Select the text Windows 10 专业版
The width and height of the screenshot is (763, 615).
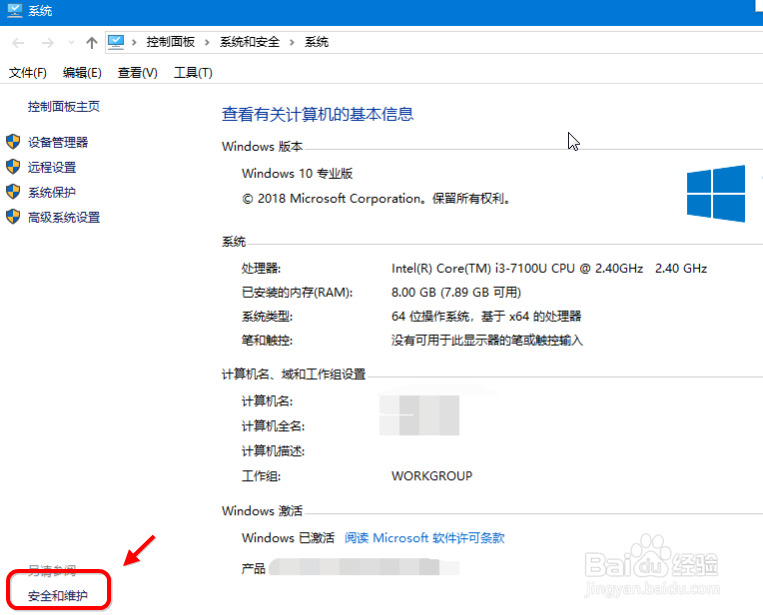(297, 173)
